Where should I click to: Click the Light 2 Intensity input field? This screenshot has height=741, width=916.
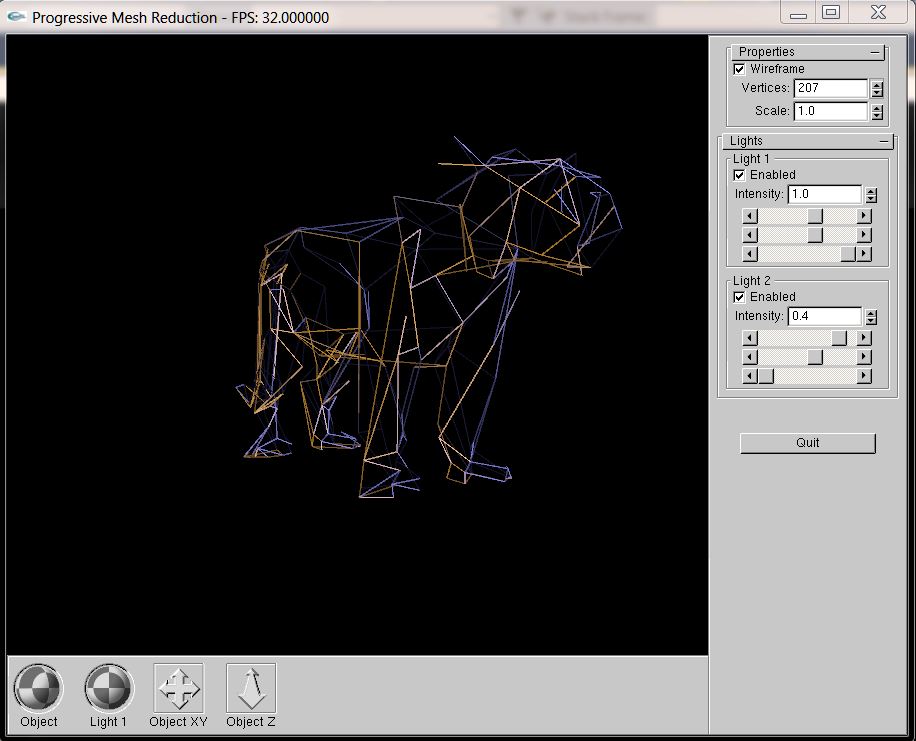pyautogui.click(x=825, y=316)
